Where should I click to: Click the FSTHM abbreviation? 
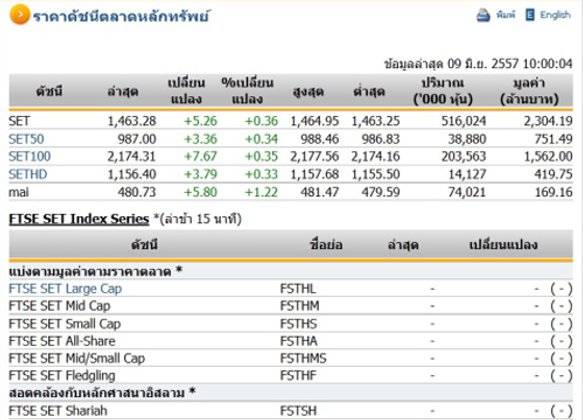(x=300, y=306)
